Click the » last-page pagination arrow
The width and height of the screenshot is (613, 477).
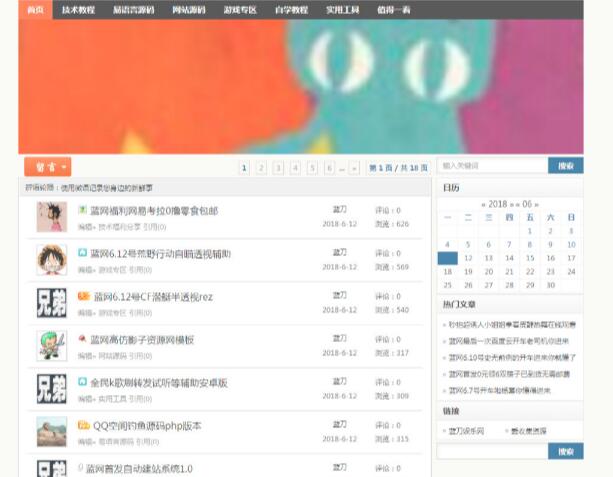(354, 168)
